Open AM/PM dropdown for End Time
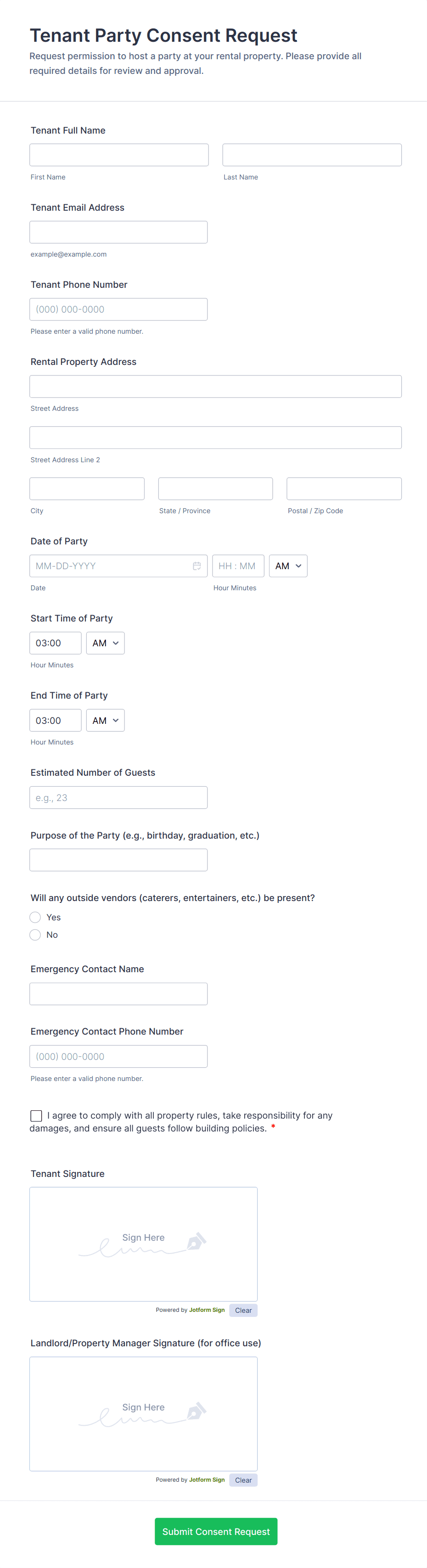 [106, 721]
